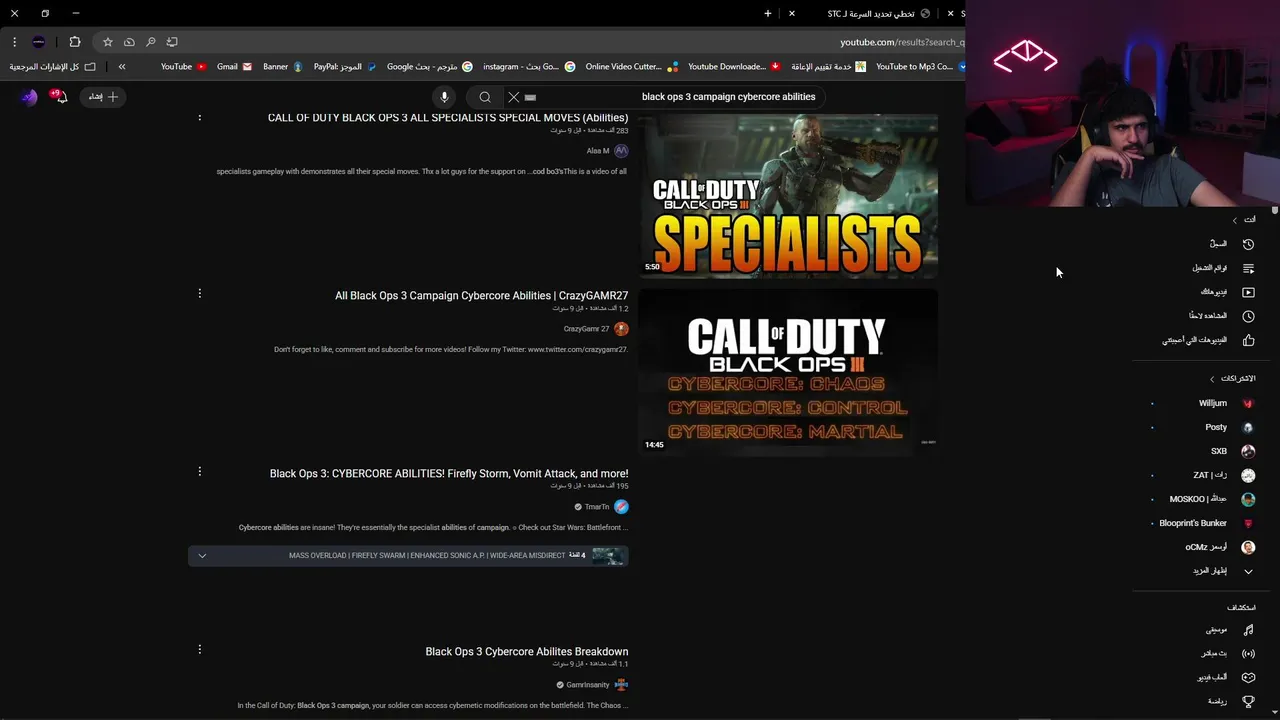
Task: Open the إنشاء create button
Action: [x=103, y=97]
